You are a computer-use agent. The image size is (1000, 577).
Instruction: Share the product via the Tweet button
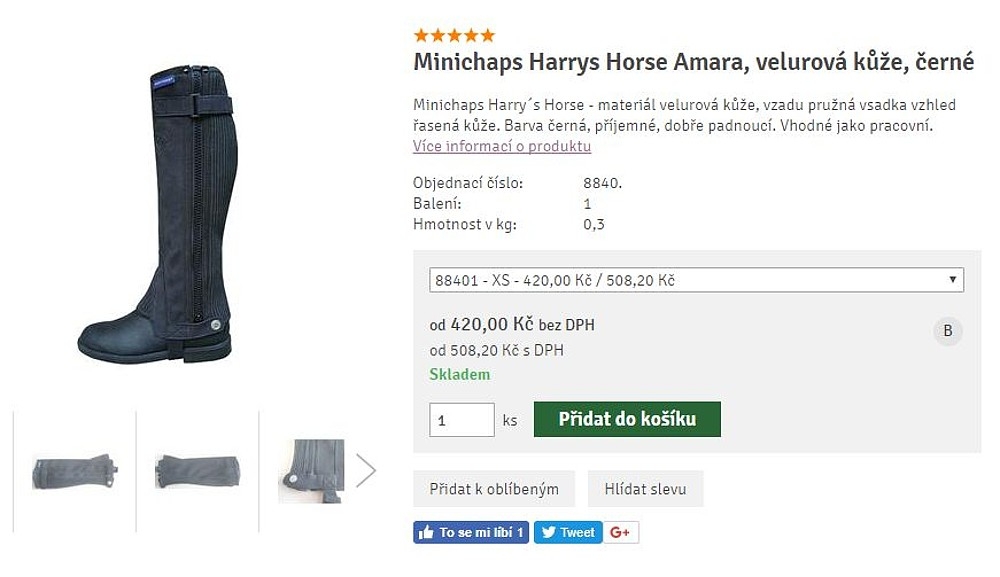point(567,533)
